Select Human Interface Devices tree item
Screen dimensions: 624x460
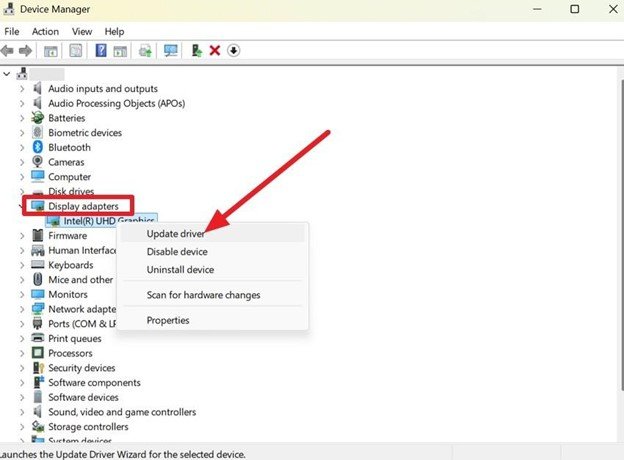pyautogui.click(x=82, y=250)
